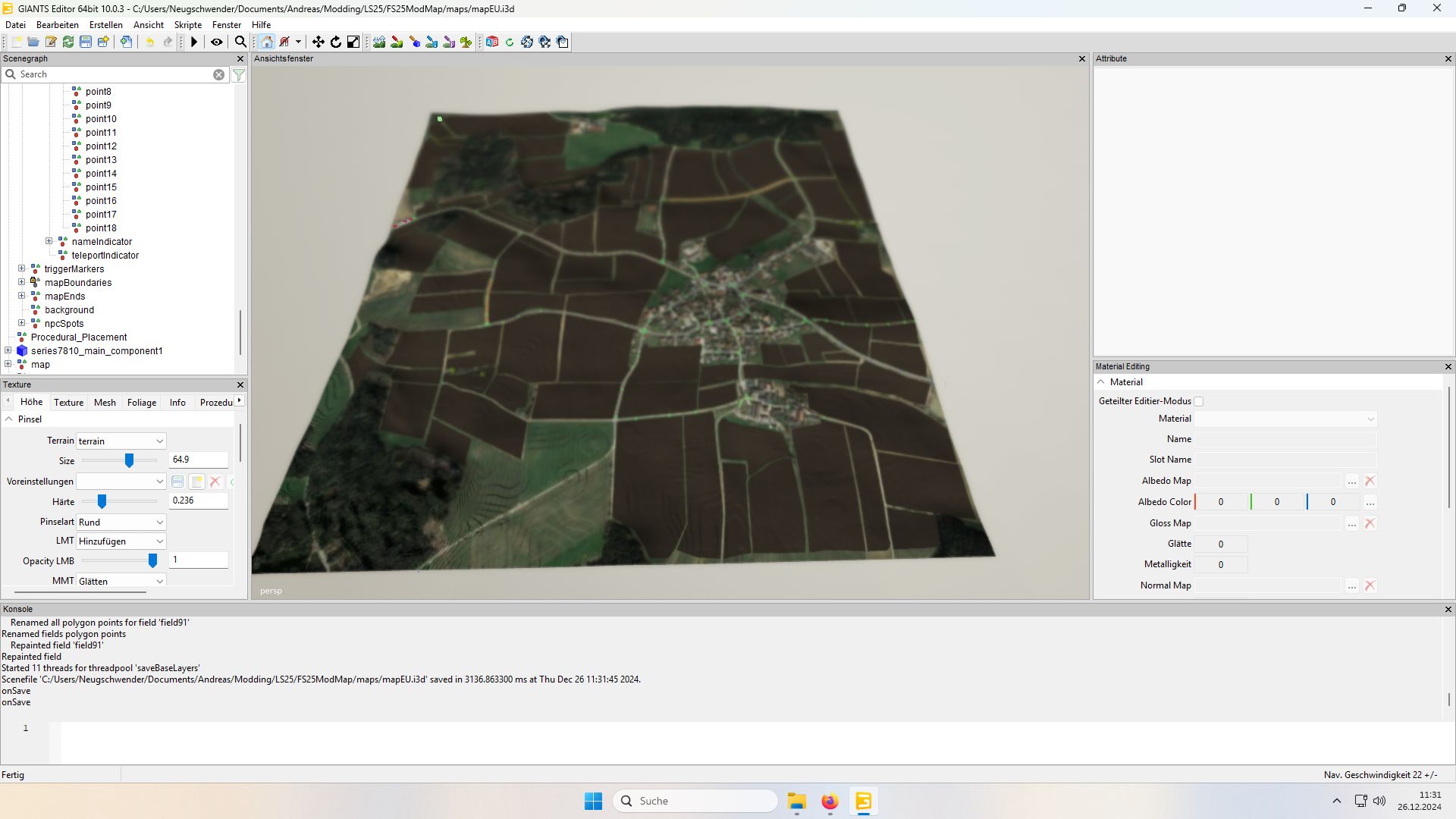Expand the npcSpots node
The width and height of the screenshot is (1456, 819).
tap(22, 323)
